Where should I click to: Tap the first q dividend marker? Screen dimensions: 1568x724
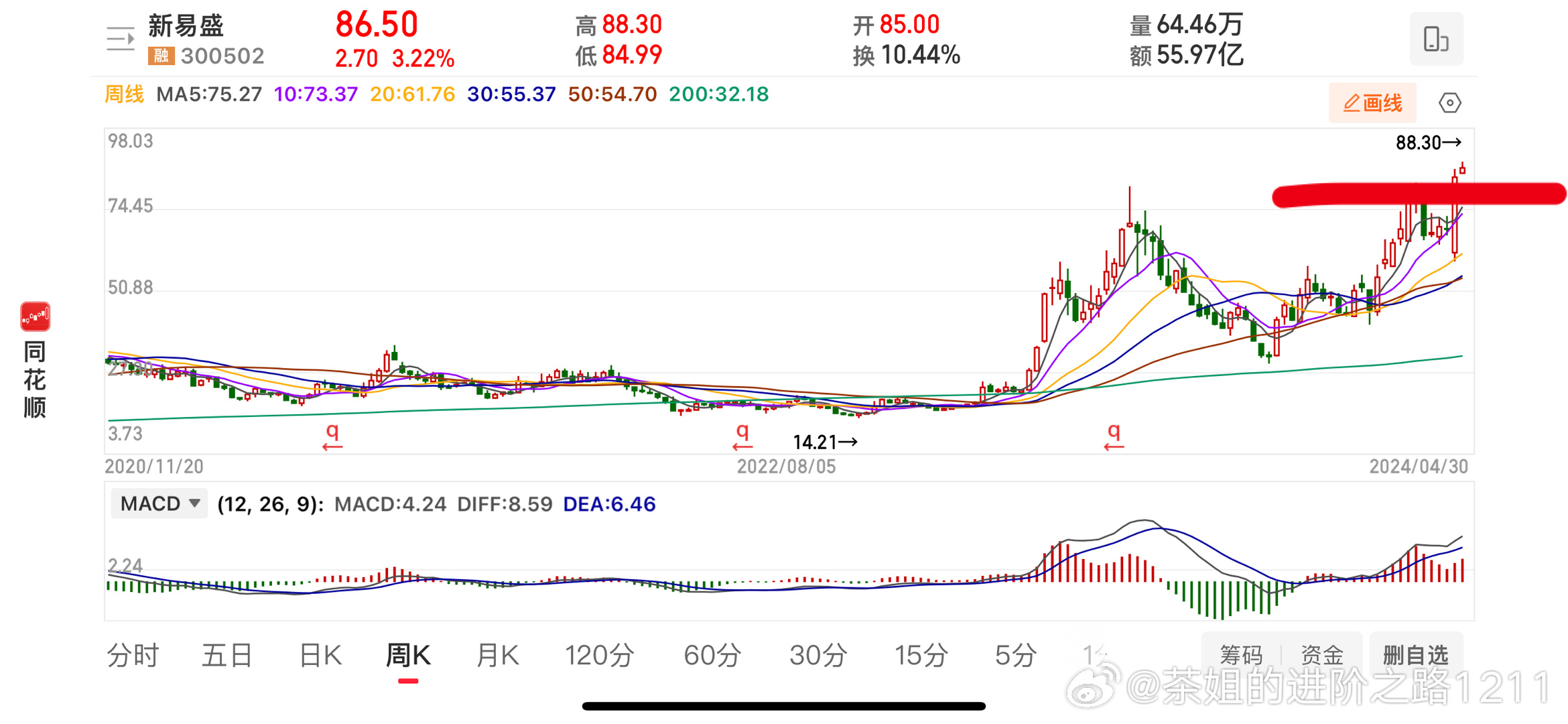332,436
